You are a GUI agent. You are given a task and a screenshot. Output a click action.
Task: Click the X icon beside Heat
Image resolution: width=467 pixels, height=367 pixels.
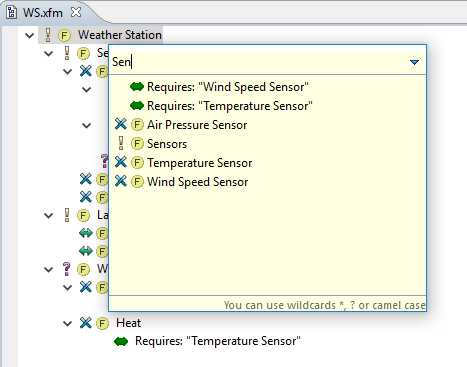[x=86, y=323]
